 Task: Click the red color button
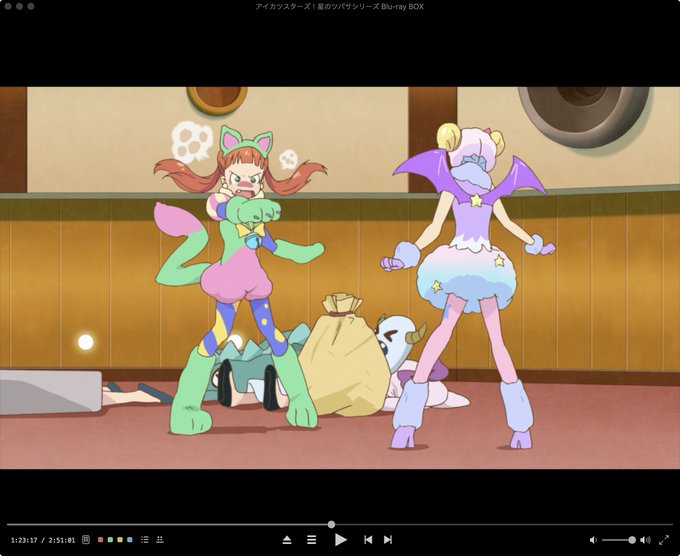coord(101,540)
